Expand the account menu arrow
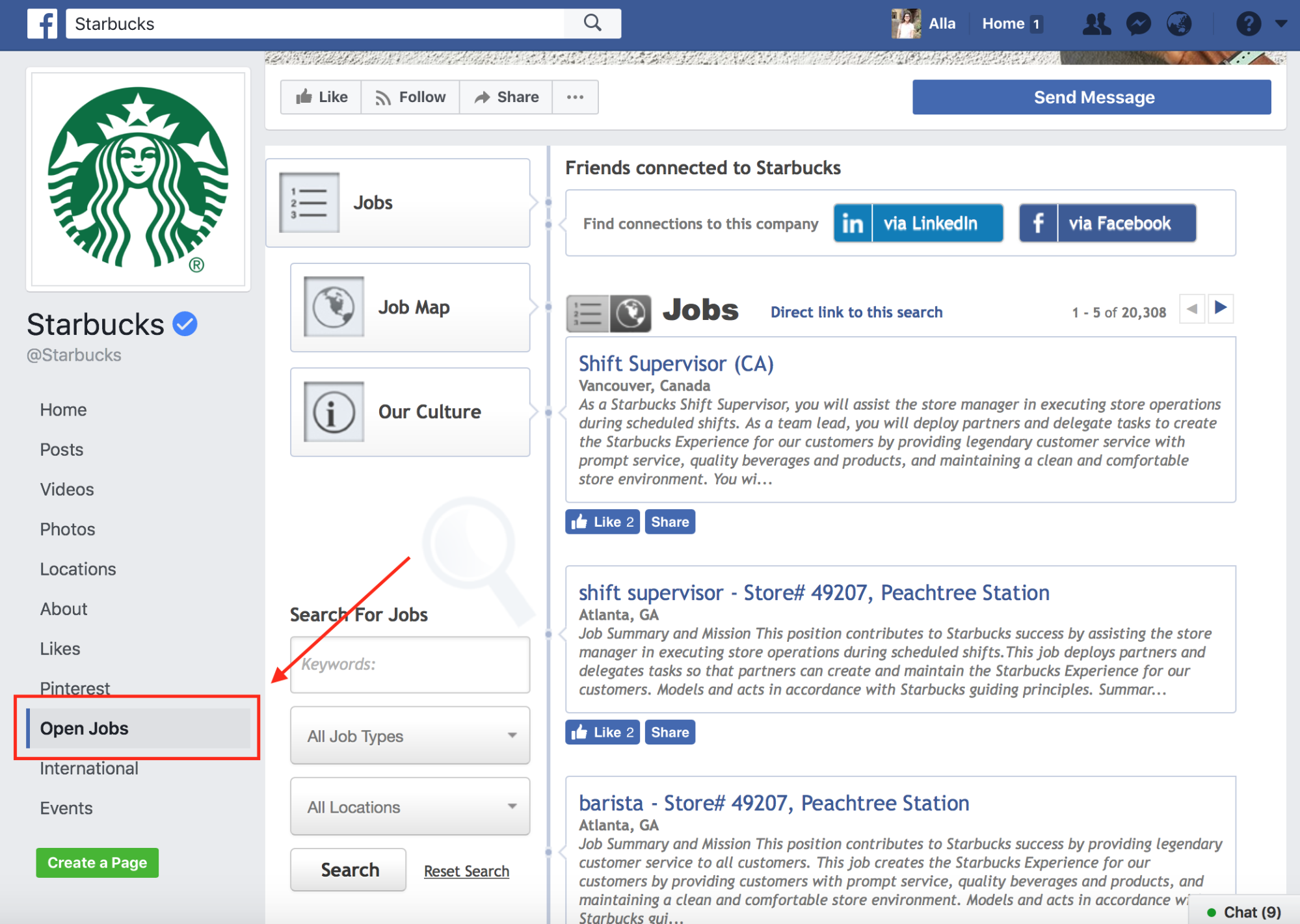 point(1280,23)
